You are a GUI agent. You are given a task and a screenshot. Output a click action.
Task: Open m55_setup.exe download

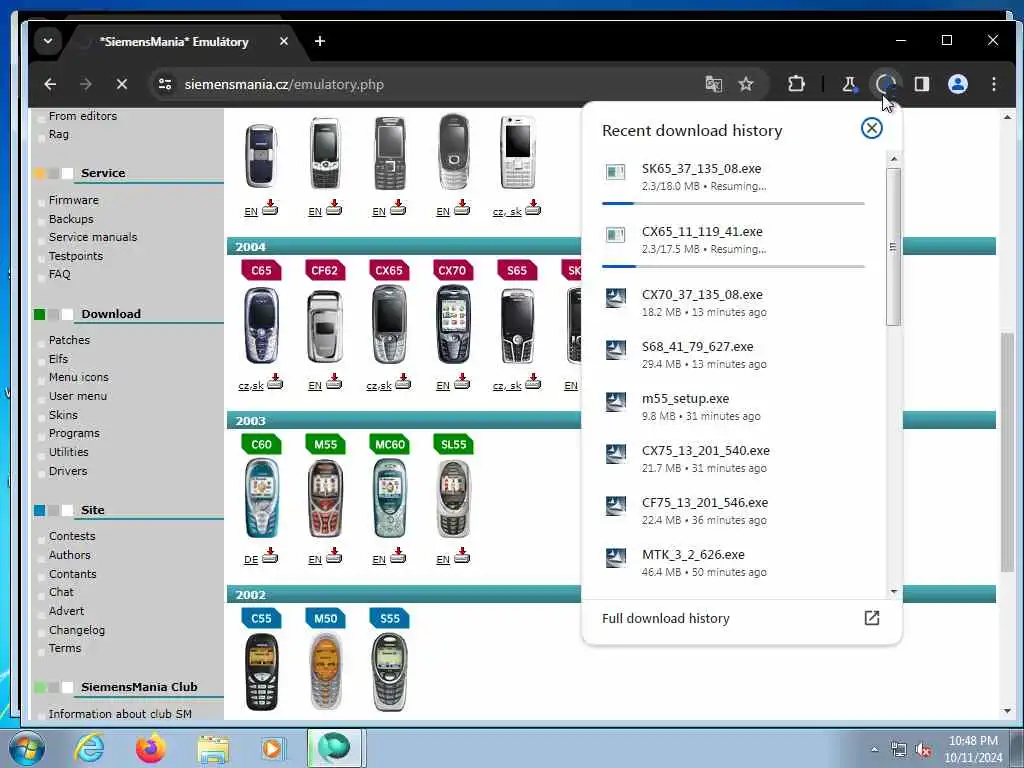(733, 406)
